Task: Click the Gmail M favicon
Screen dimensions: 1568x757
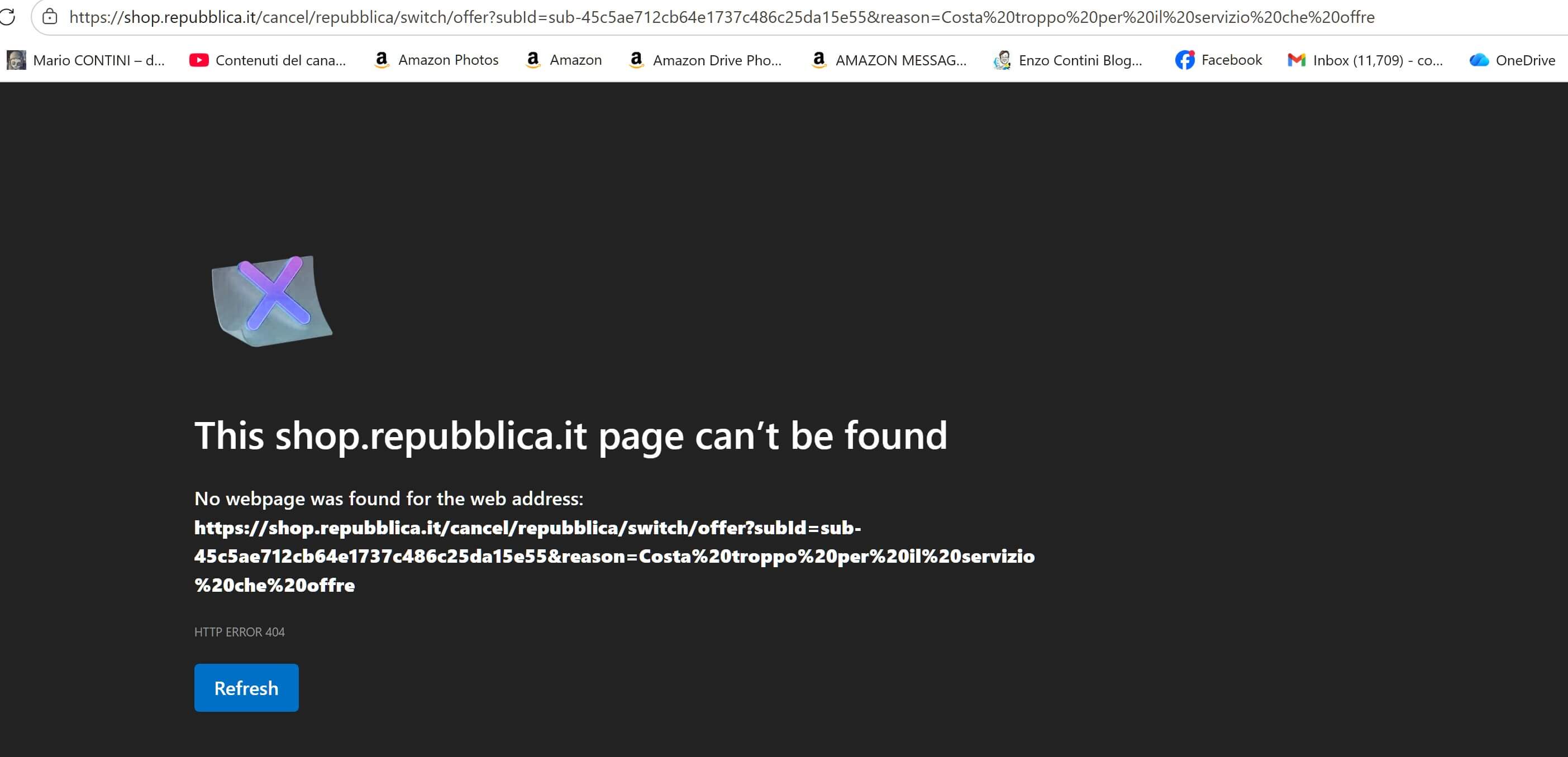Action: tap(1297, 60)
